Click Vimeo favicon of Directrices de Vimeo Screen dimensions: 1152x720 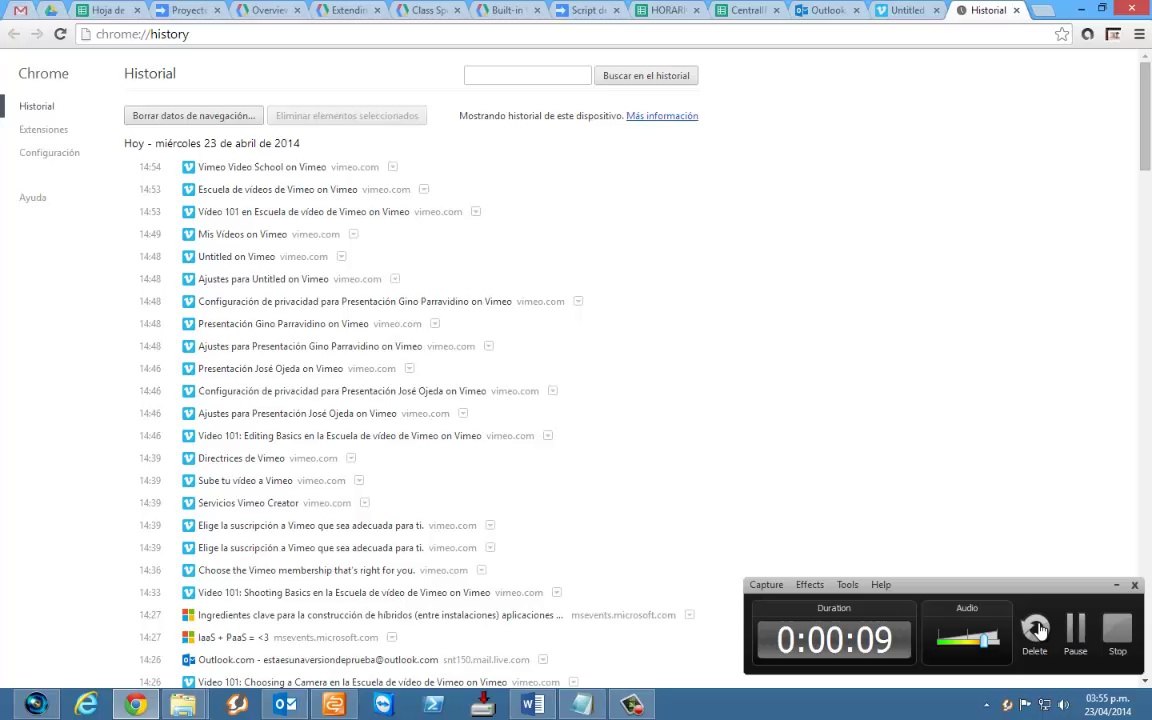pos(188,458)
